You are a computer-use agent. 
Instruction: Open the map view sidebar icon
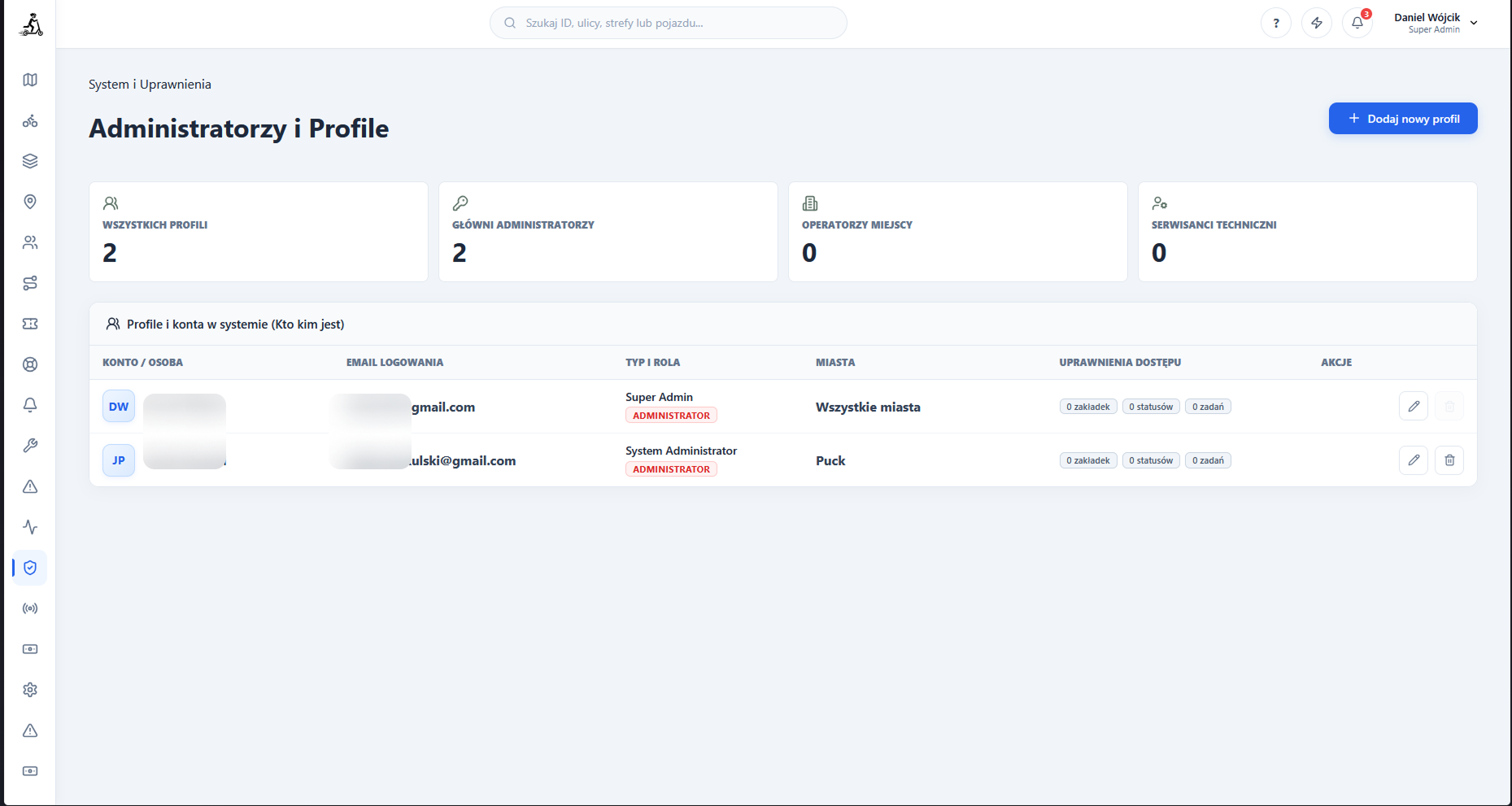[x=30, y=80]
